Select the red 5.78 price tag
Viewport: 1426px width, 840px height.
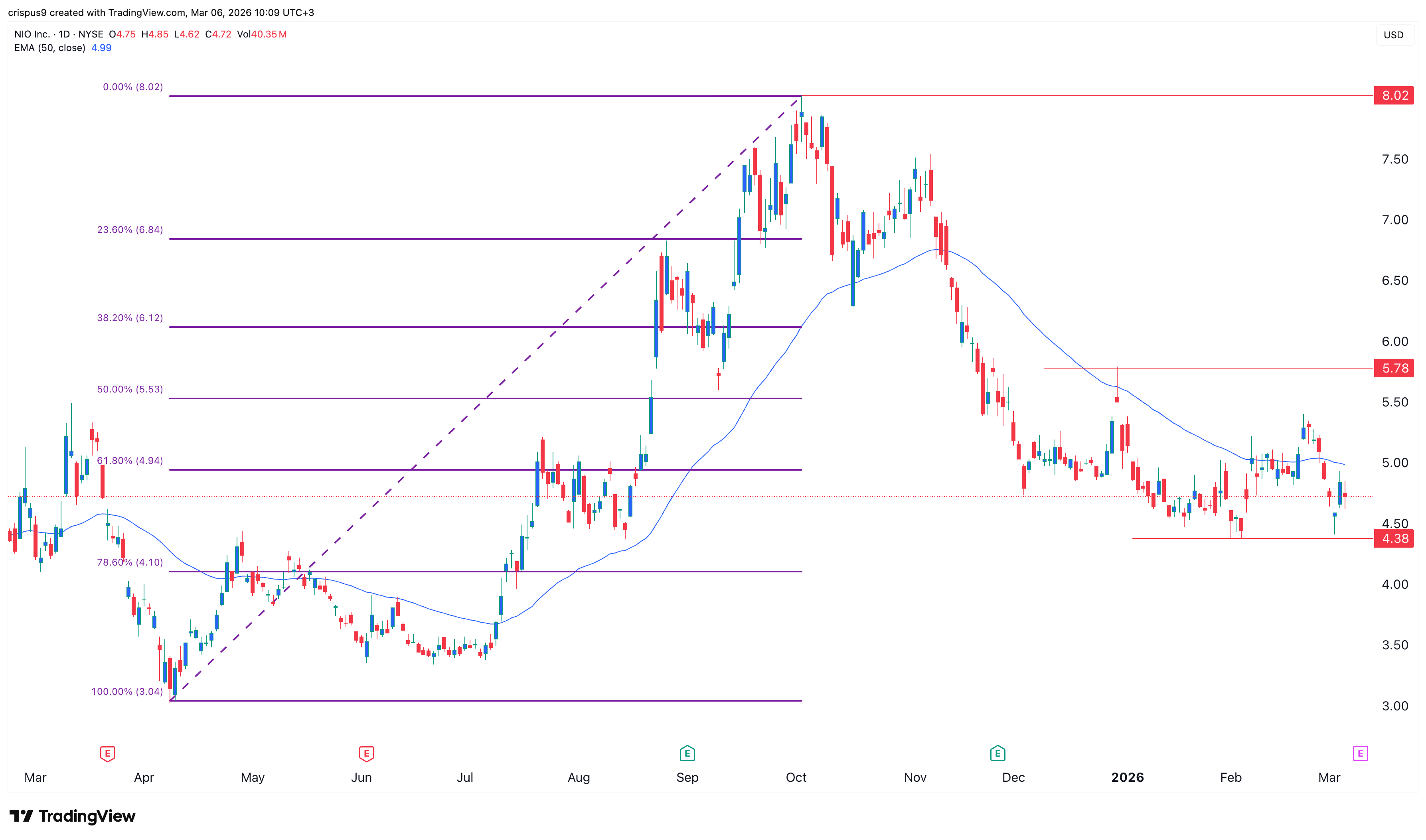[1394, 369]
